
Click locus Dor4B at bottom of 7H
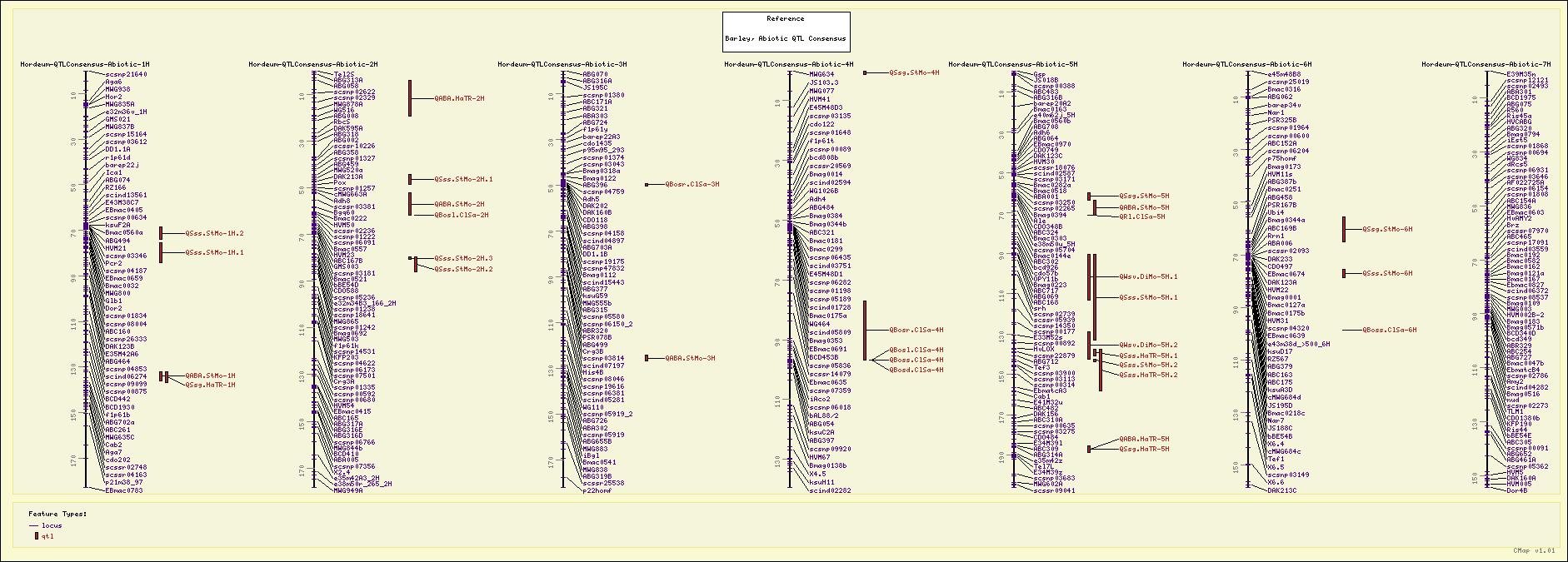click(1517, 490)
